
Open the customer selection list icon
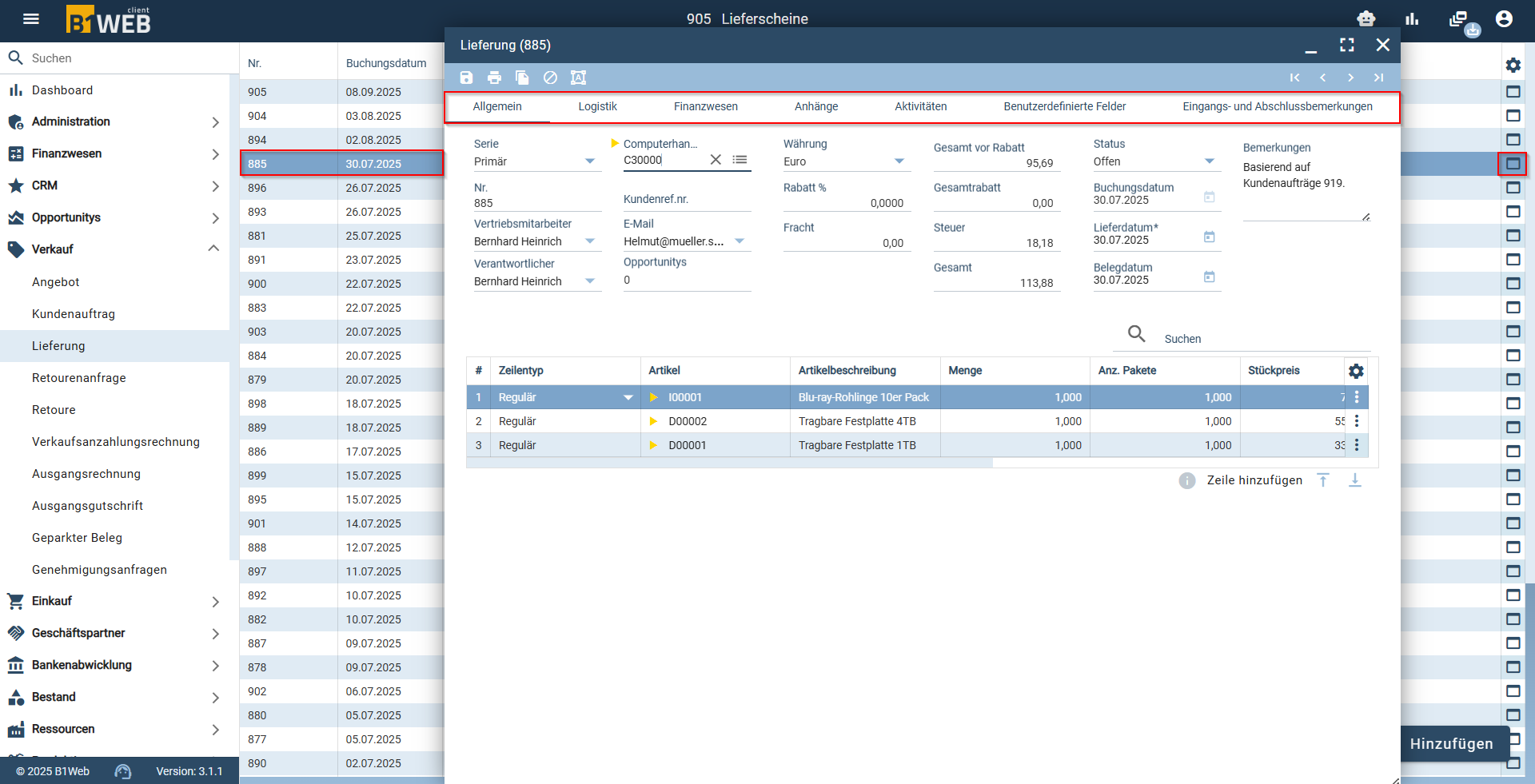pyautogui.click(x=740, y=160)
